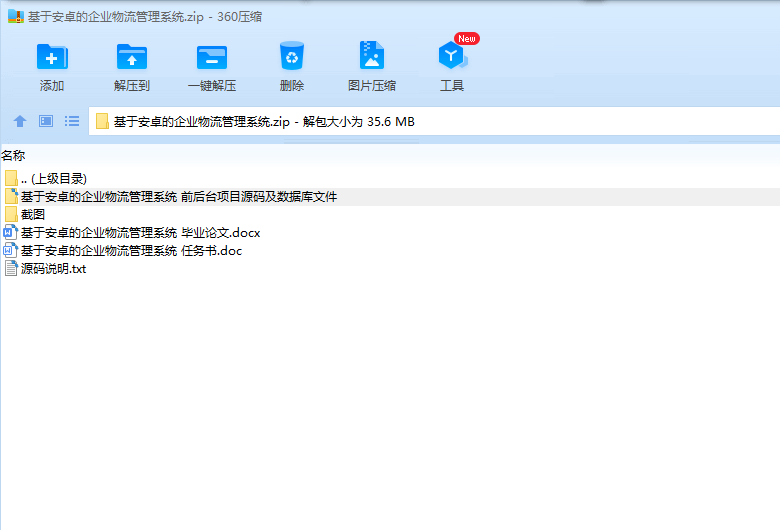Click the folder icon in the address bar

tap(102, 121)
